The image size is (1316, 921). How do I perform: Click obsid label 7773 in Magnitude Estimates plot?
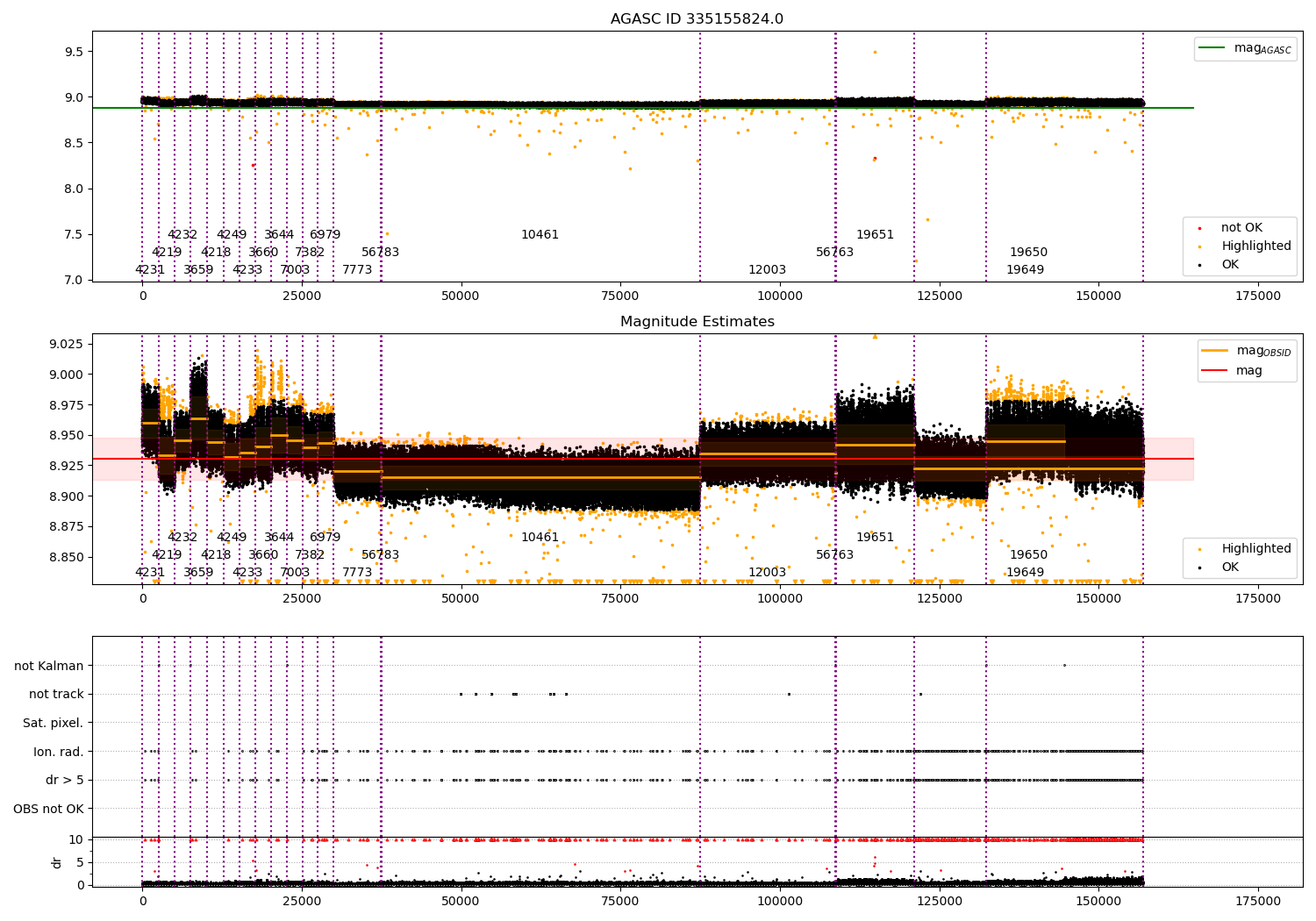[x=357, y=573]
